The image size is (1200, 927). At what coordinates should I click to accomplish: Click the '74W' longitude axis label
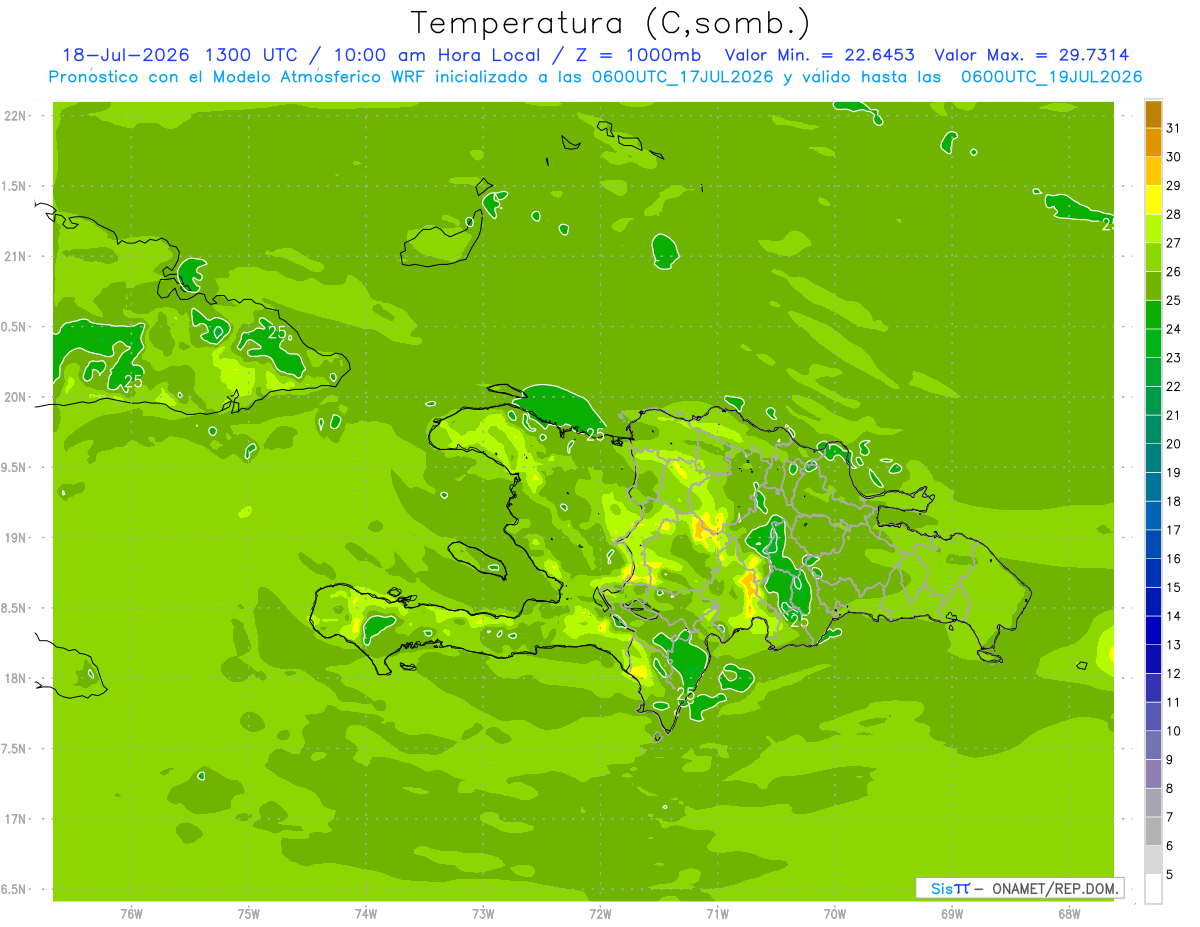(365, 914)
